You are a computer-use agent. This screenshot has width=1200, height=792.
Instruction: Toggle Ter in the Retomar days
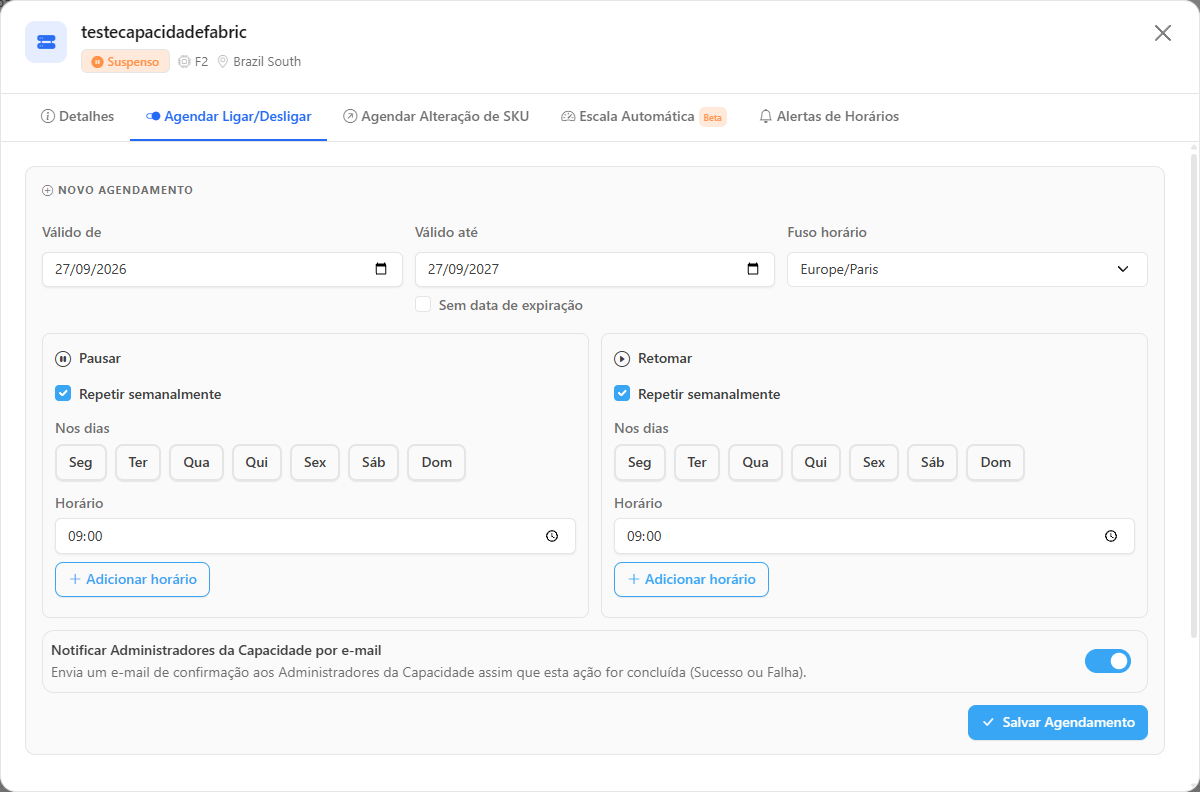point(697,463)
